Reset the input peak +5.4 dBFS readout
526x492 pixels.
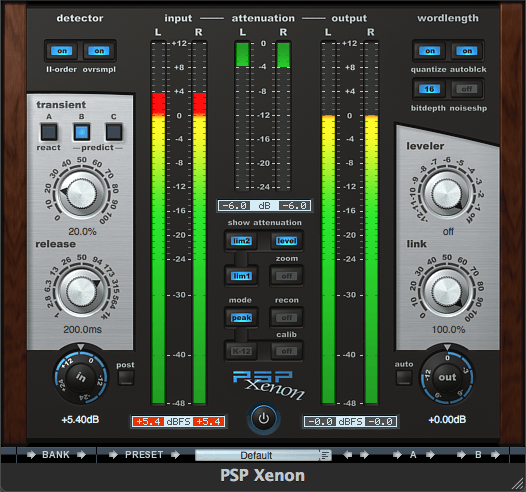click(178, 421)
